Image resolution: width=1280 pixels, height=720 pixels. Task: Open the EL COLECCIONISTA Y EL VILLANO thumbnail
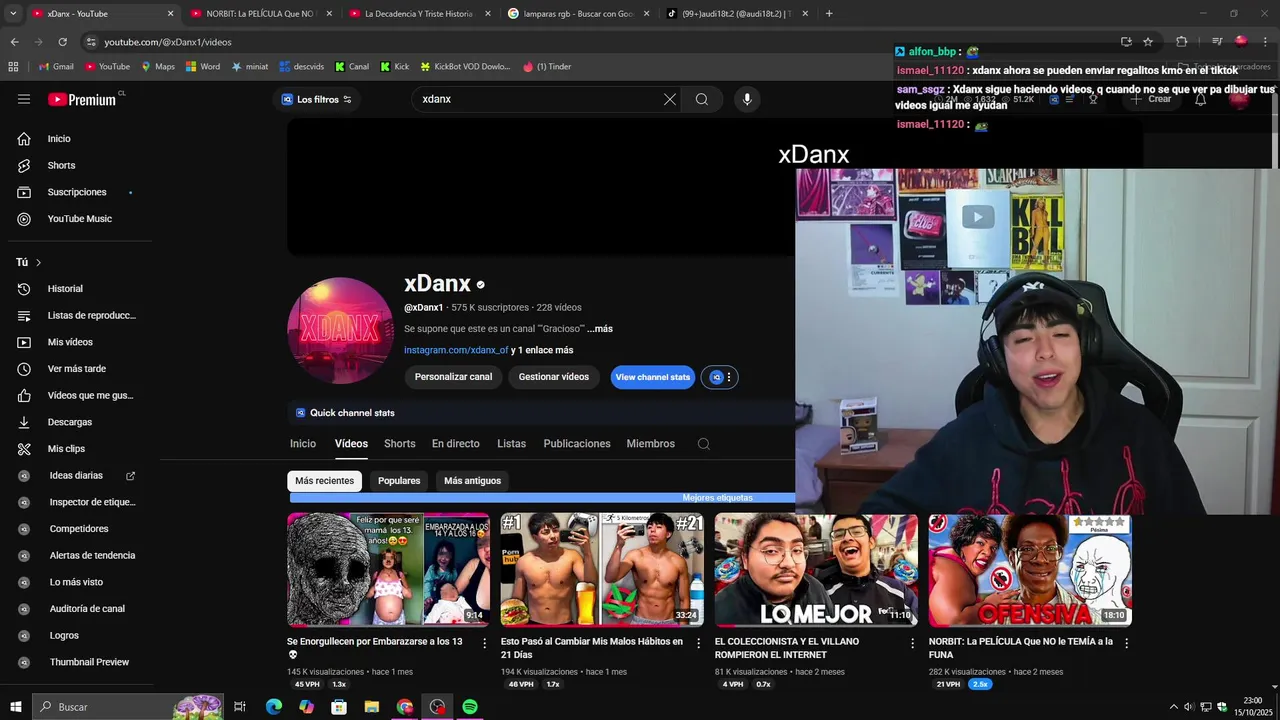point(816,570)
